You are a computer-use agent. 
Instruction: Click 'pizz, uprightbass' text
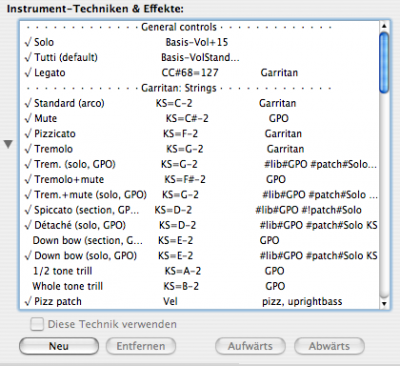[302, 302]
